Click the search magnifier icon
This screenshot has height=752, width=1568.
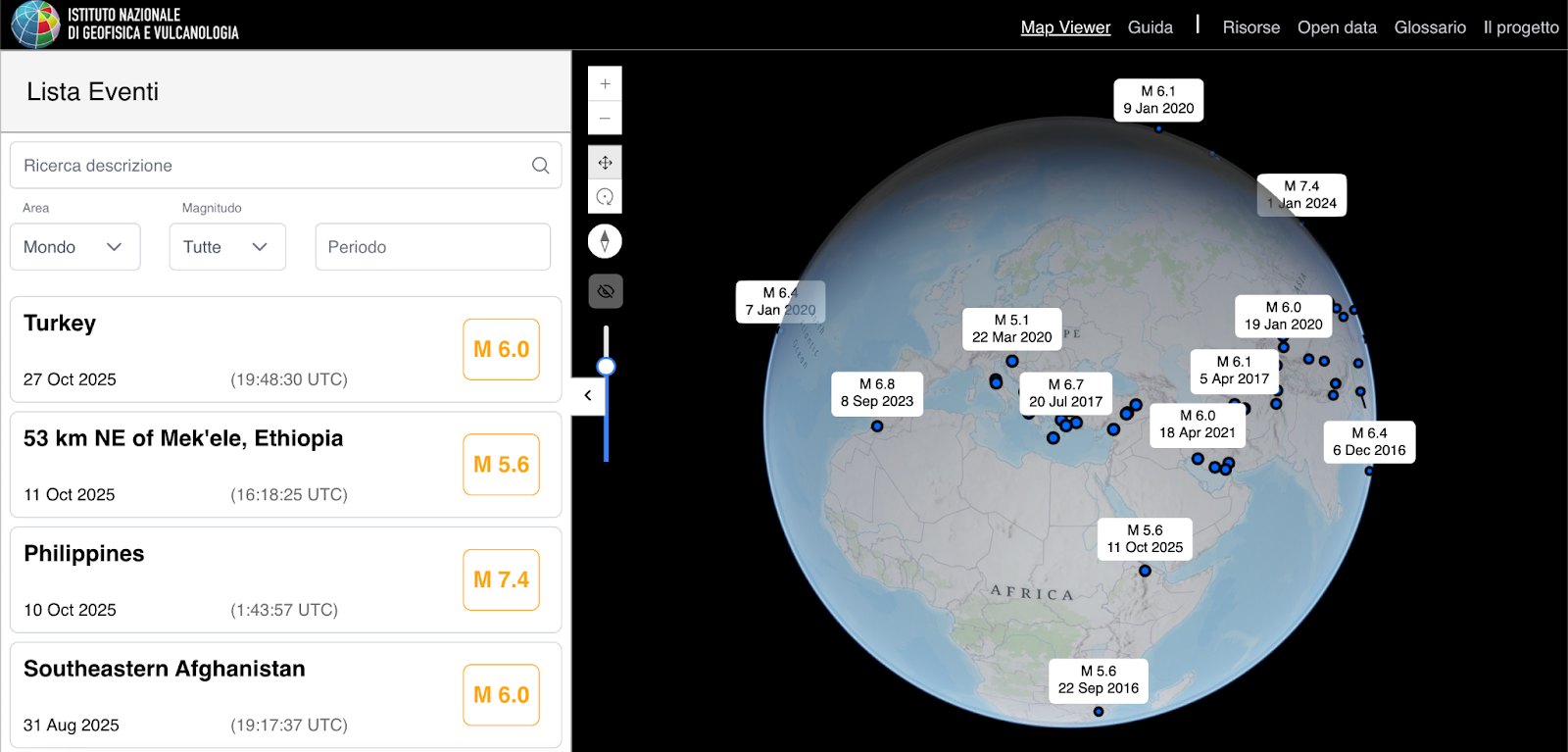540,166
